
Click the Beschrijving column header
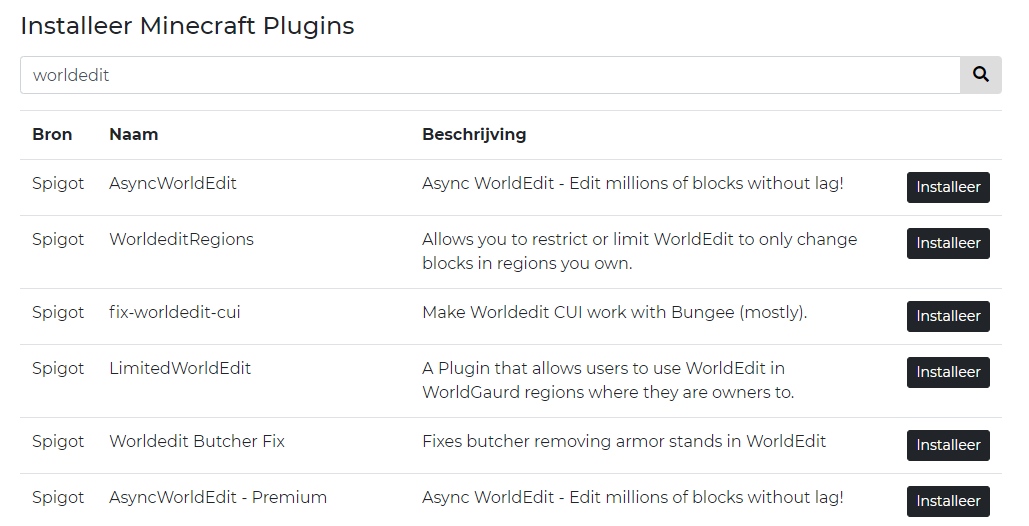pyautogui.click(x=474, y=134)
